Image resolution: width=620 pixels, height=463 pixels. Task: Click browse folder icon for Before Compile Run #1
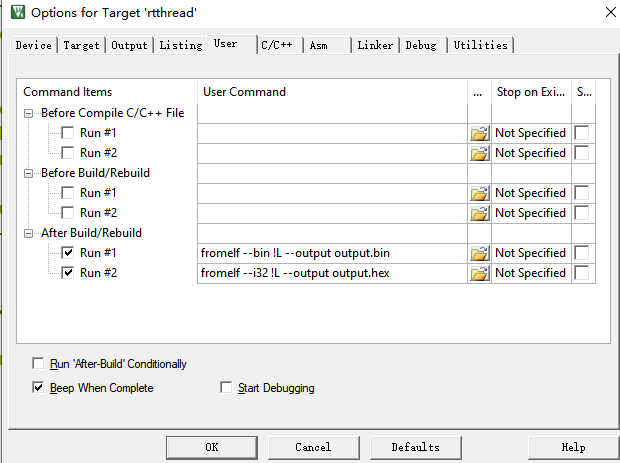click(x=479, y=133)
